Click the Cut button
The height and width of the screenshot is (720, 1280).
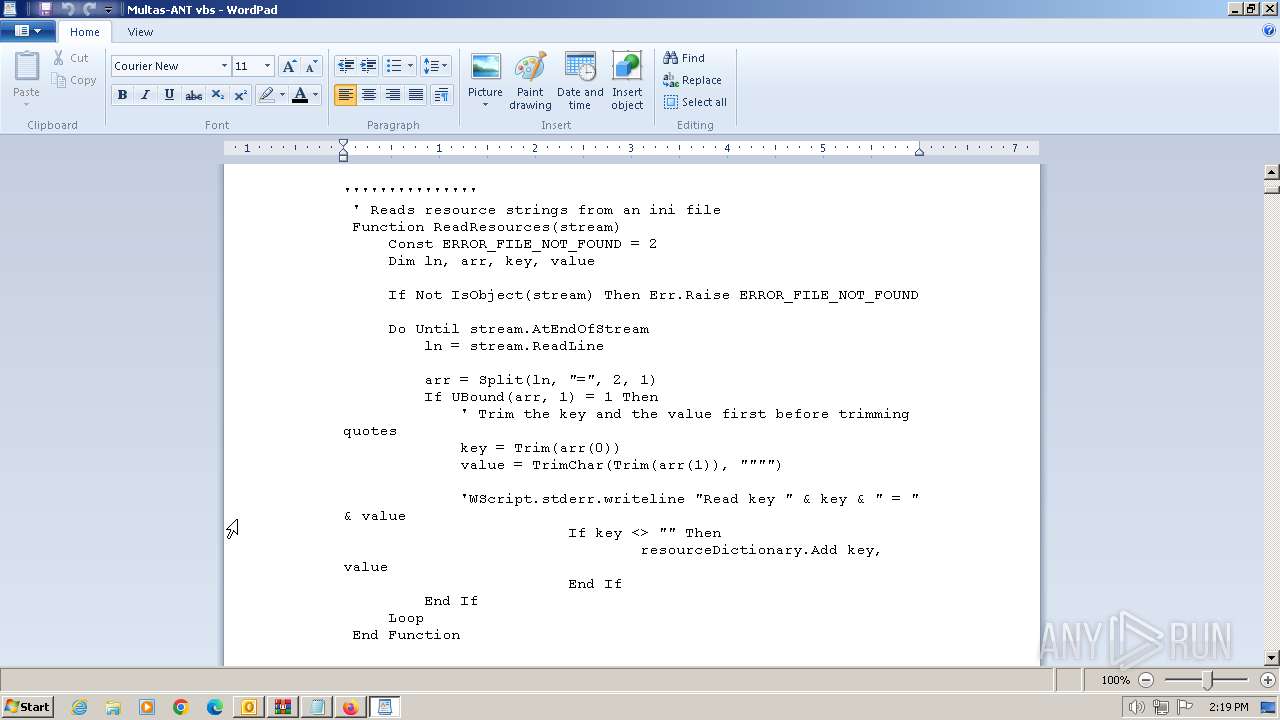(72, 58)
